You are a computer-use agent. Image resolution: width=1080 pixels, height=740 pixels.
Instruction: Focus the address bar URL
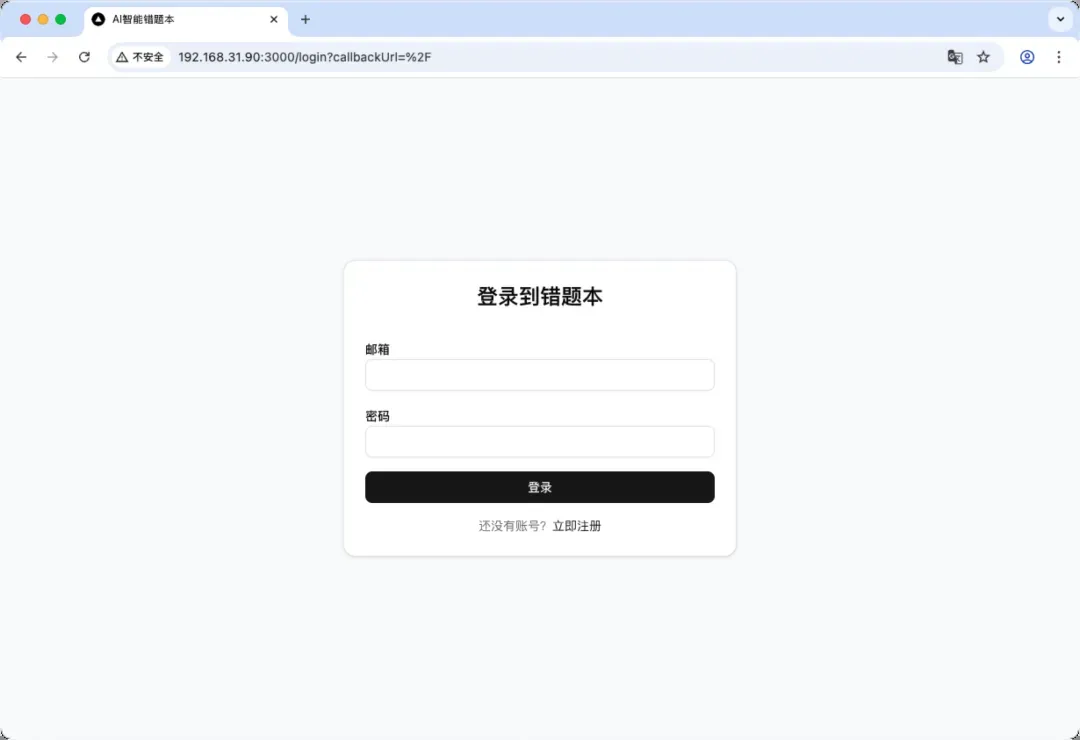pos(304,57)
